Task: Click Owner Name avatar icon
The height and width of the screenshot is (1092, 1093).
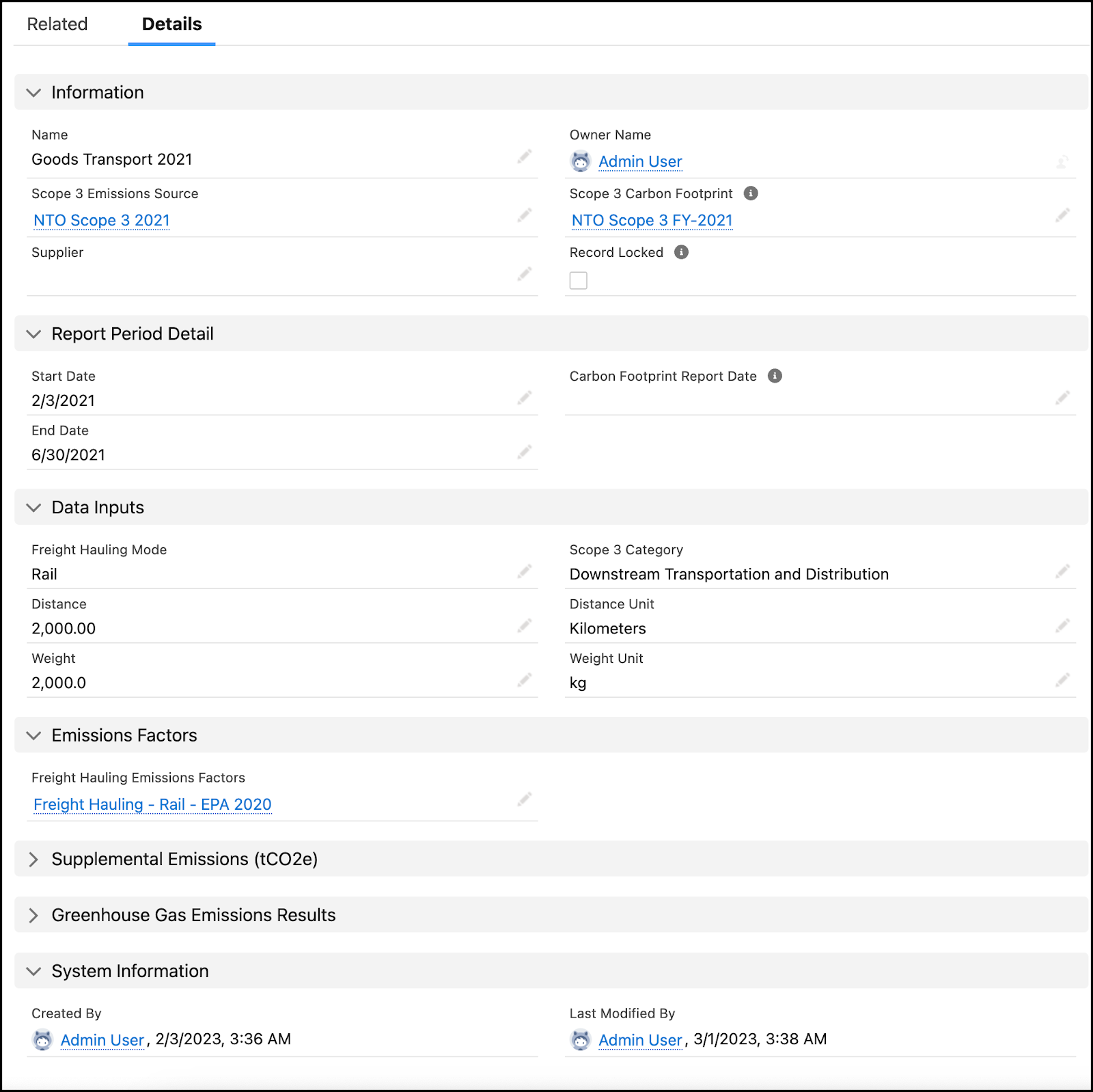Action: (x=581, y=161)
